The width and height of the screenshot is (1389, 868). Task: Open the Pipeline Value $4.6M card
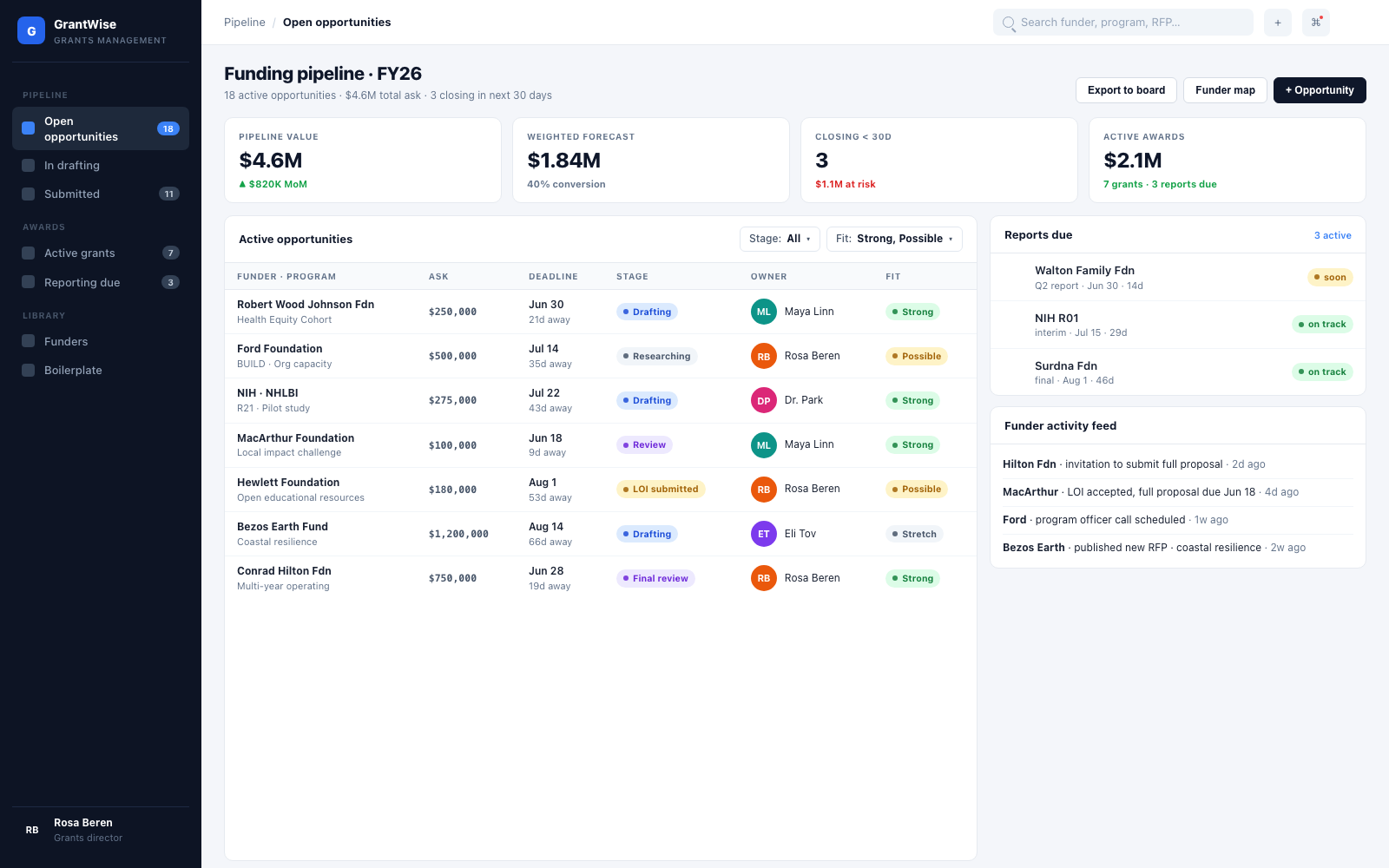point(363,161)
